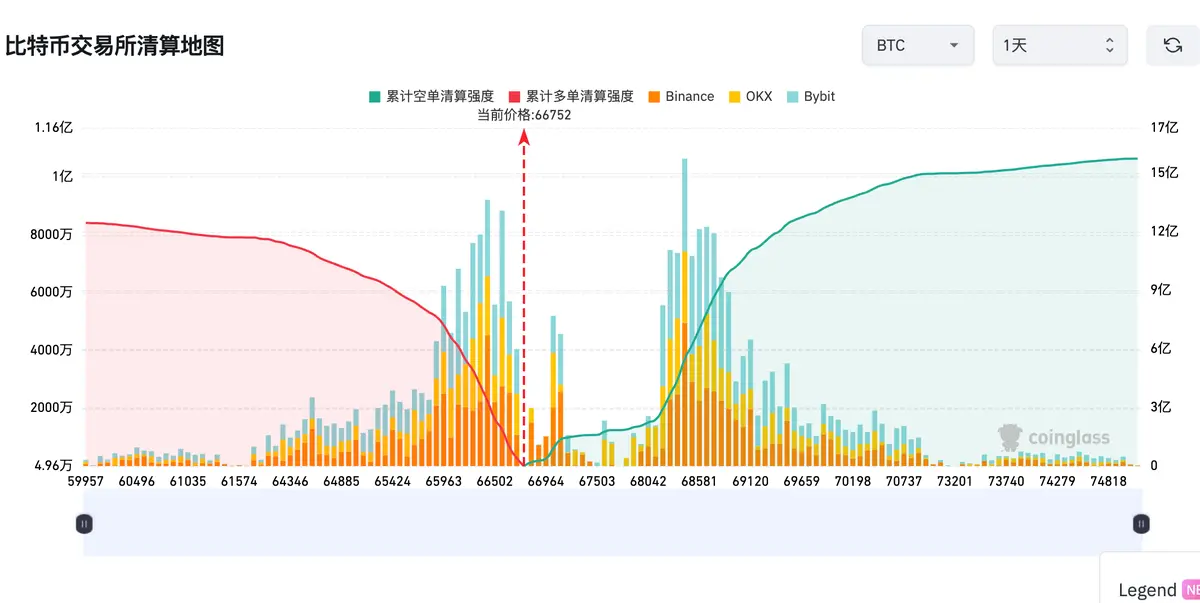
Task: Click right axis value 12亿
Action: click(1165, 232)
